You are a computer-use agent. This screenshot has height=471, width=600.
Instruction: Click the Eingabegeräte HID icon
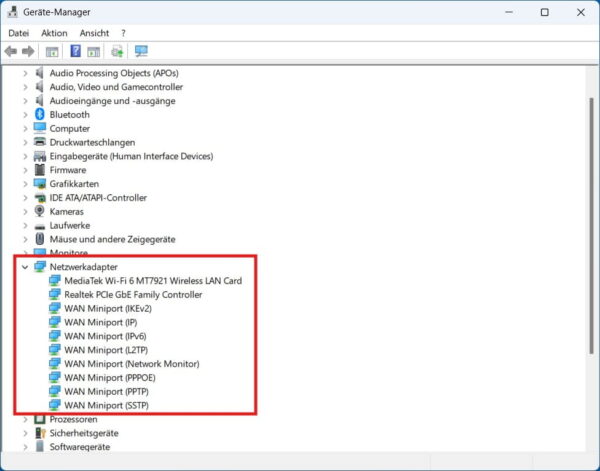click(x=40, y=156)
